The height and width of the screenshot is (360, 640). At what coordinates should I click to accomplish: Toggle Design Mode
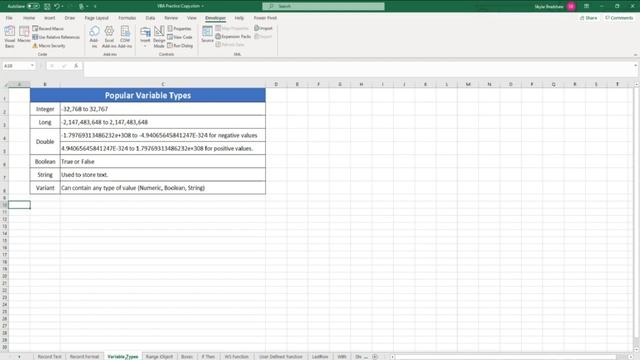point(159,37)
